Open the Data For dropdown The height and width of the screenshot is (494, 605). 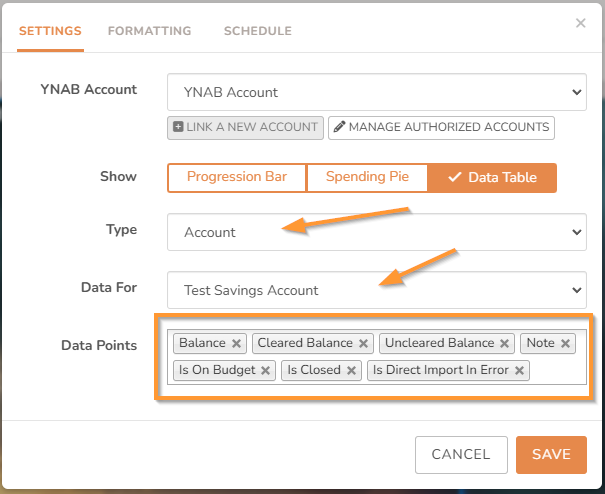pyautogui.click(x=377, y=290)
